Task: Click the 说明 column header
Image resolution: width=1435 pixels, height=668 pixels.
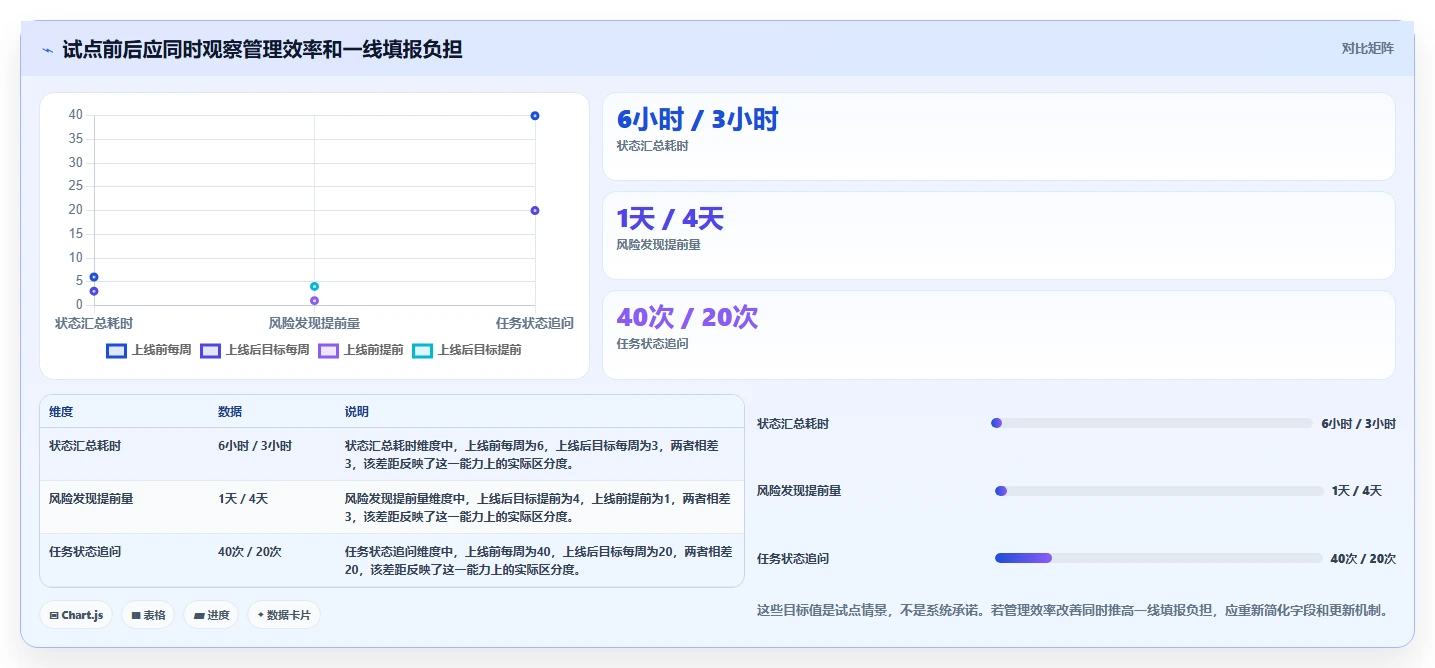Action: click(357, 412)
